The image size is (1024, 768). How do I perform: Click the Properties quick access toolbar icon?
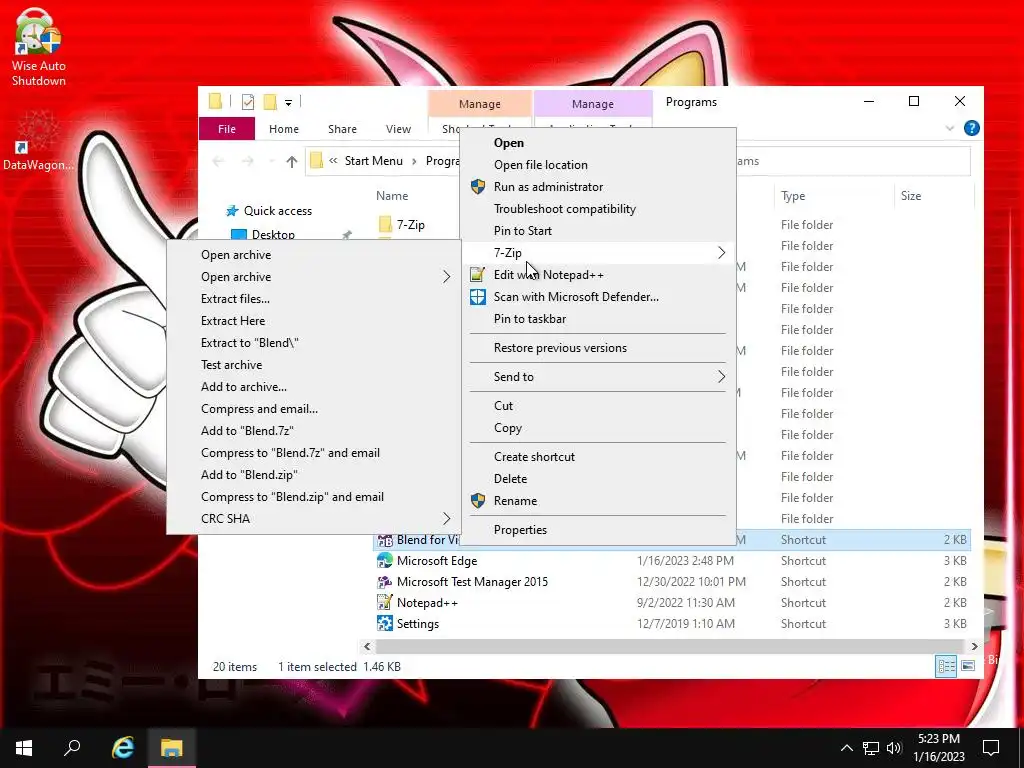coord(248,102)
